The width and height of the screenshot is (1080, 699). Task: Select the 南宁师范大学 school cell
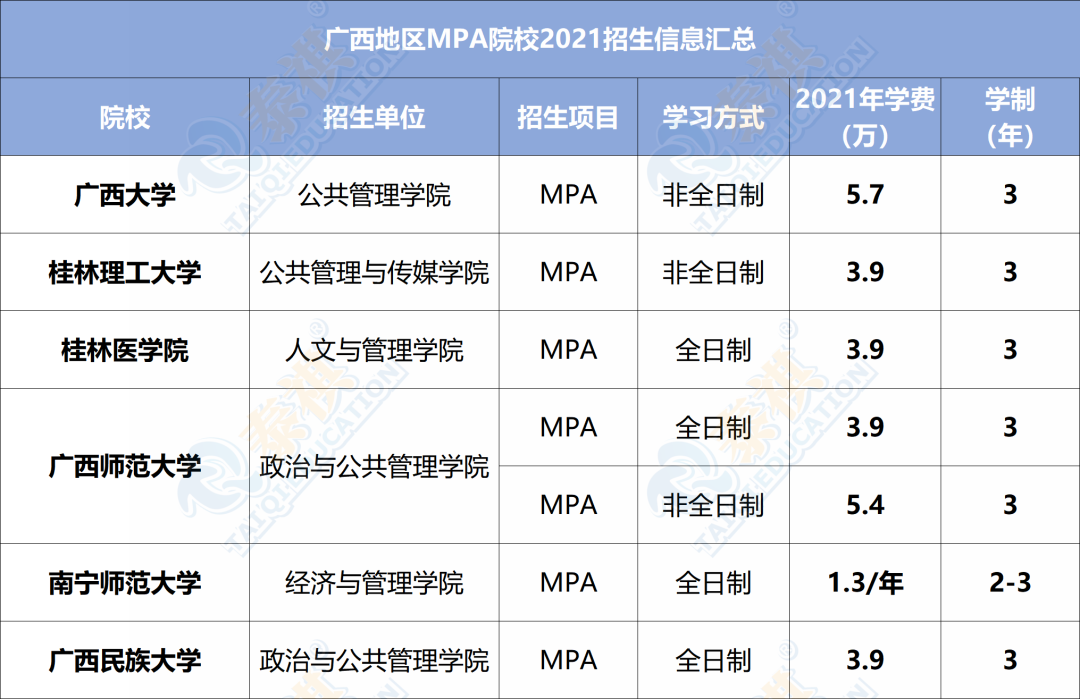[x=125, y=583]
